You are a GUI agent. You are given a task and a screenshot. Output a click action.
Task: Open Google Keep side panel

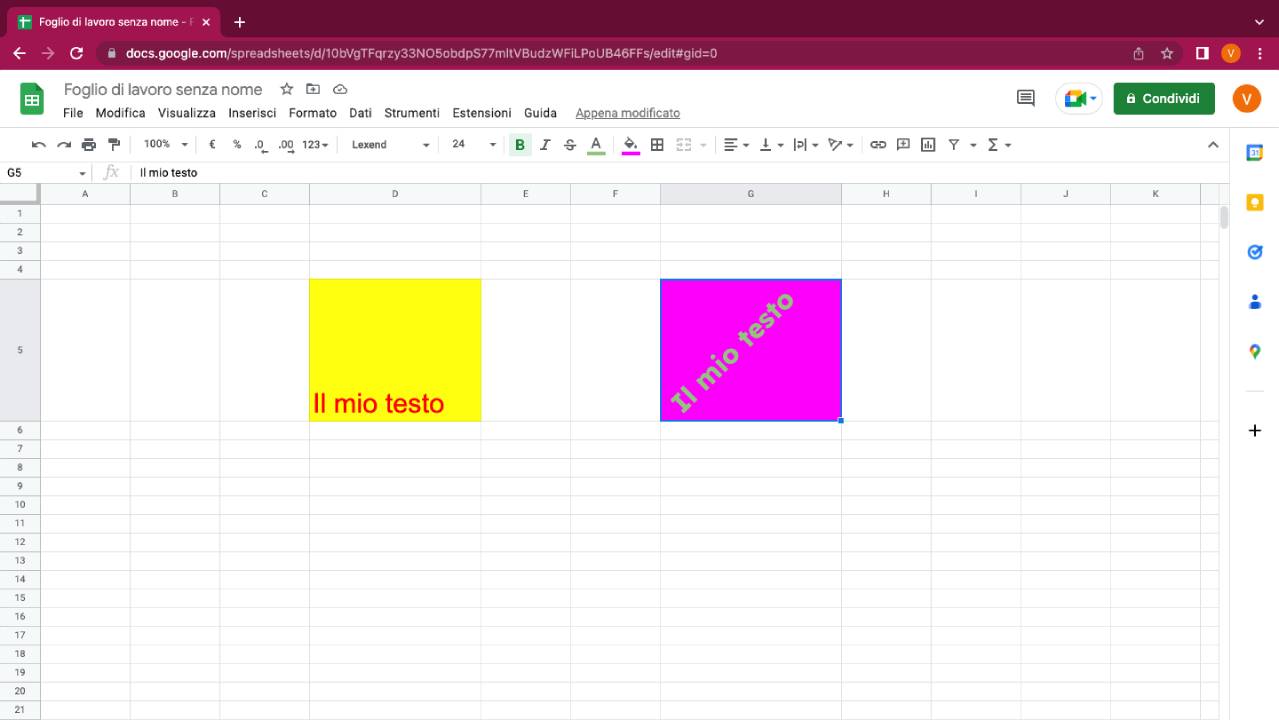1255,203
